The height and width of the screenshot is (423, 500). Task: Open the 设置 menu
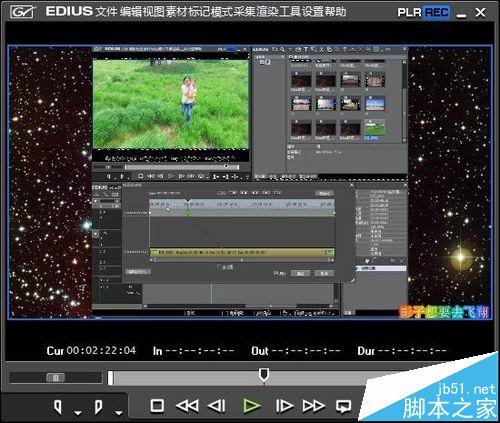313,12
